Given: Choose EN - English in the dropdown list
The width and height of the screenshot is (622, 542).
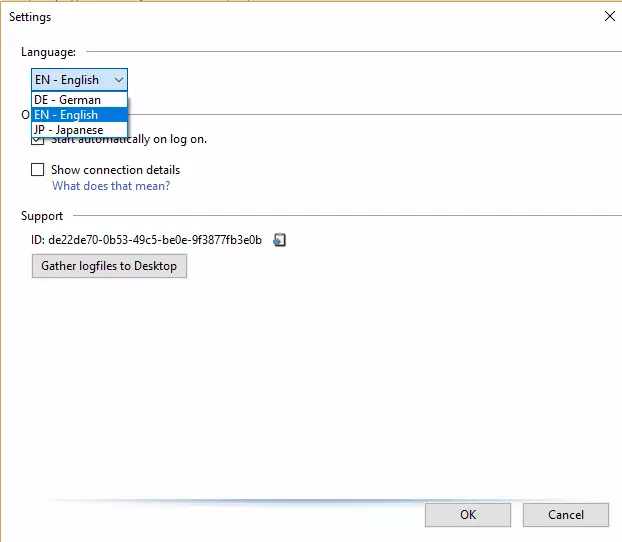Looking at the screenshot, I should point(79,115).
